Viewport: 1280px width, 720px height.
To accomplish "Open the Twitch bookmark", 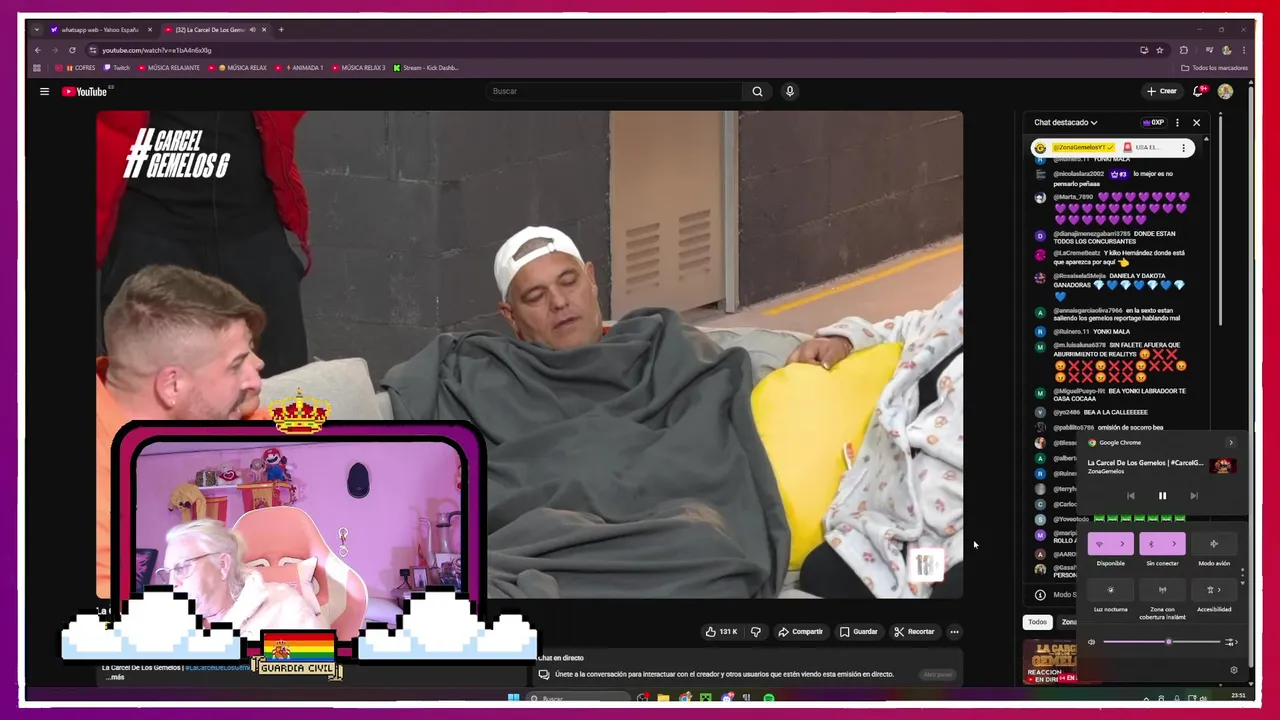I will tap(116, 68).
